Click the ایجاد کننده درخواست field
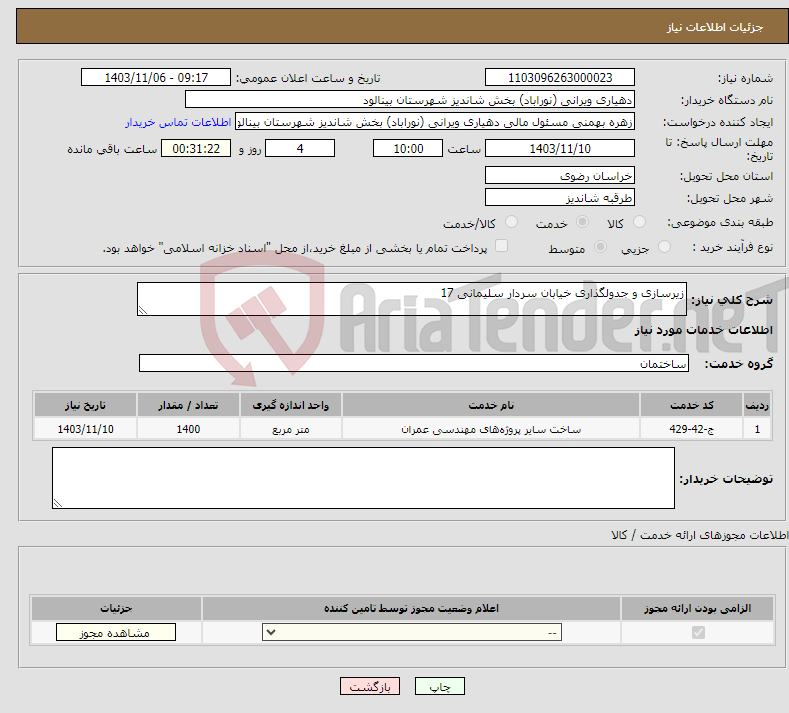Viewport: 789px width, 713px height. click(x=435, y=122)
